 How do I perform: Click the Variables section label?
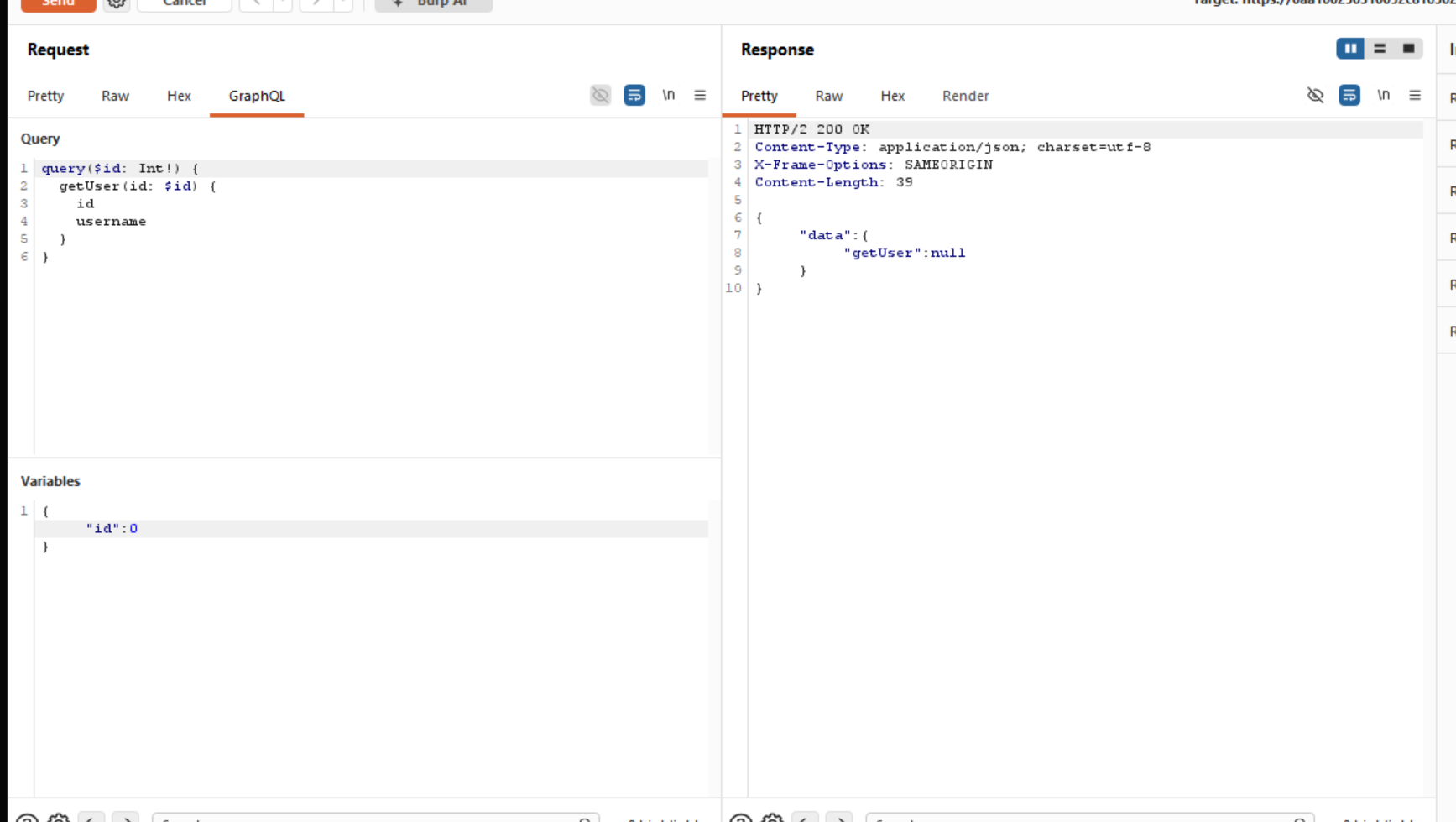pos(50,481)
